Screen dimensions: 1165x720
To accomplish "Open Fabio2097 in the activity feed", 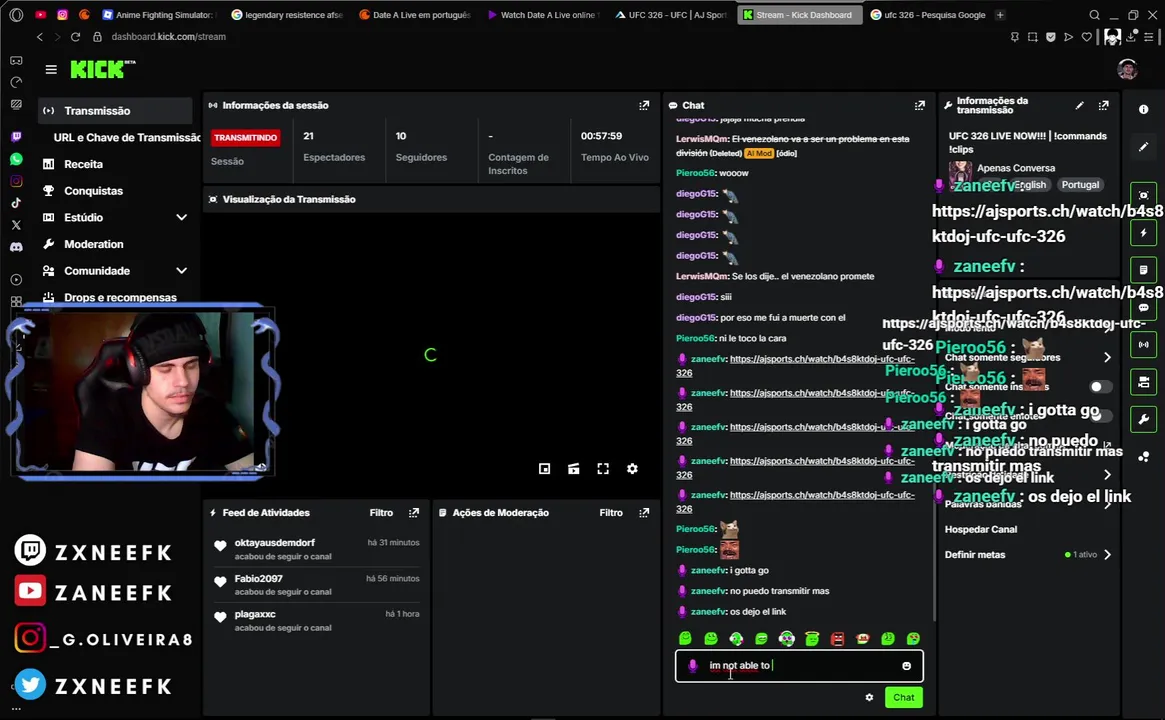I will click(x=317, y=585).
